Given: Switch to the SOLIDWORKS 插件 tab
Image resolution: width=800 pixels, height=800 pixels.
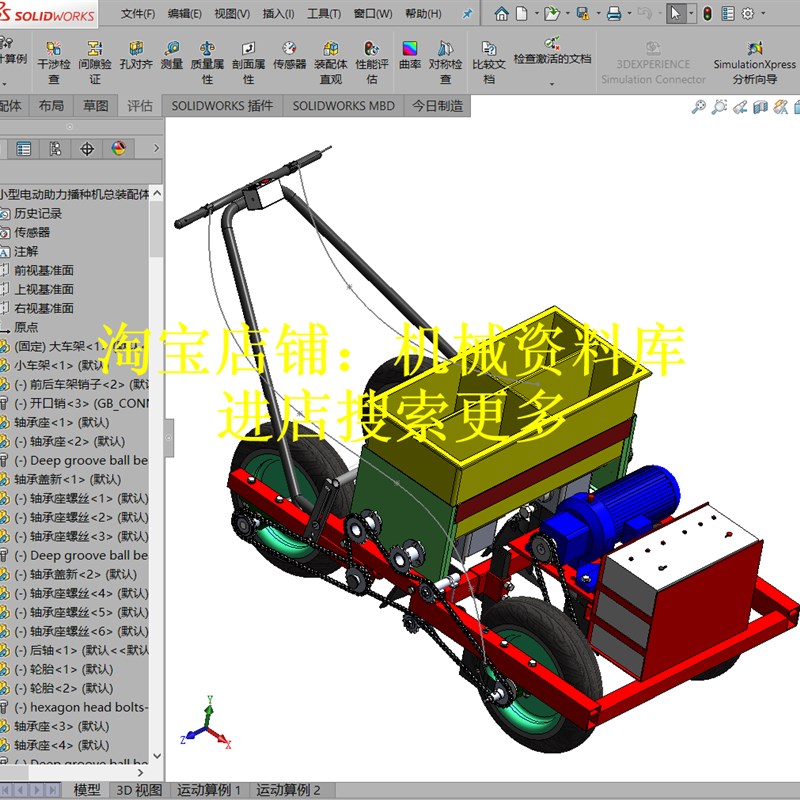Looking at the screenshot, I should click(222, 106).
